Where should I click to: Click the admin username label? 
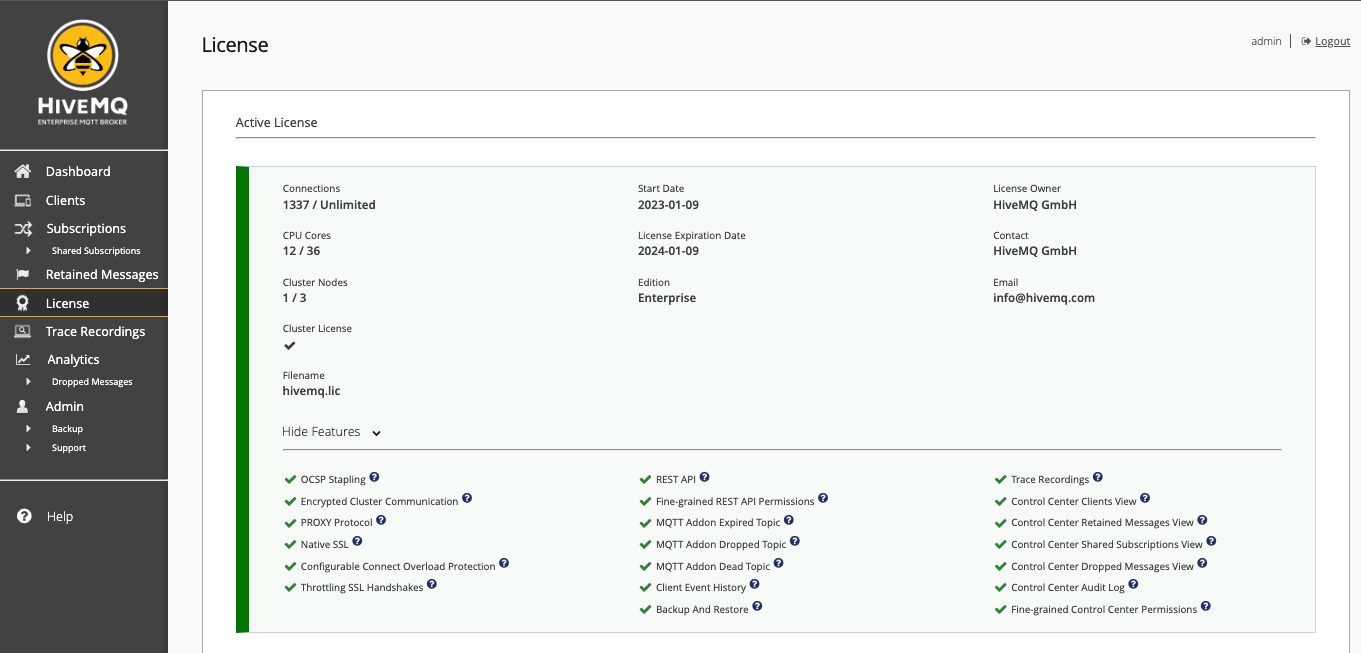[1266, 41]
